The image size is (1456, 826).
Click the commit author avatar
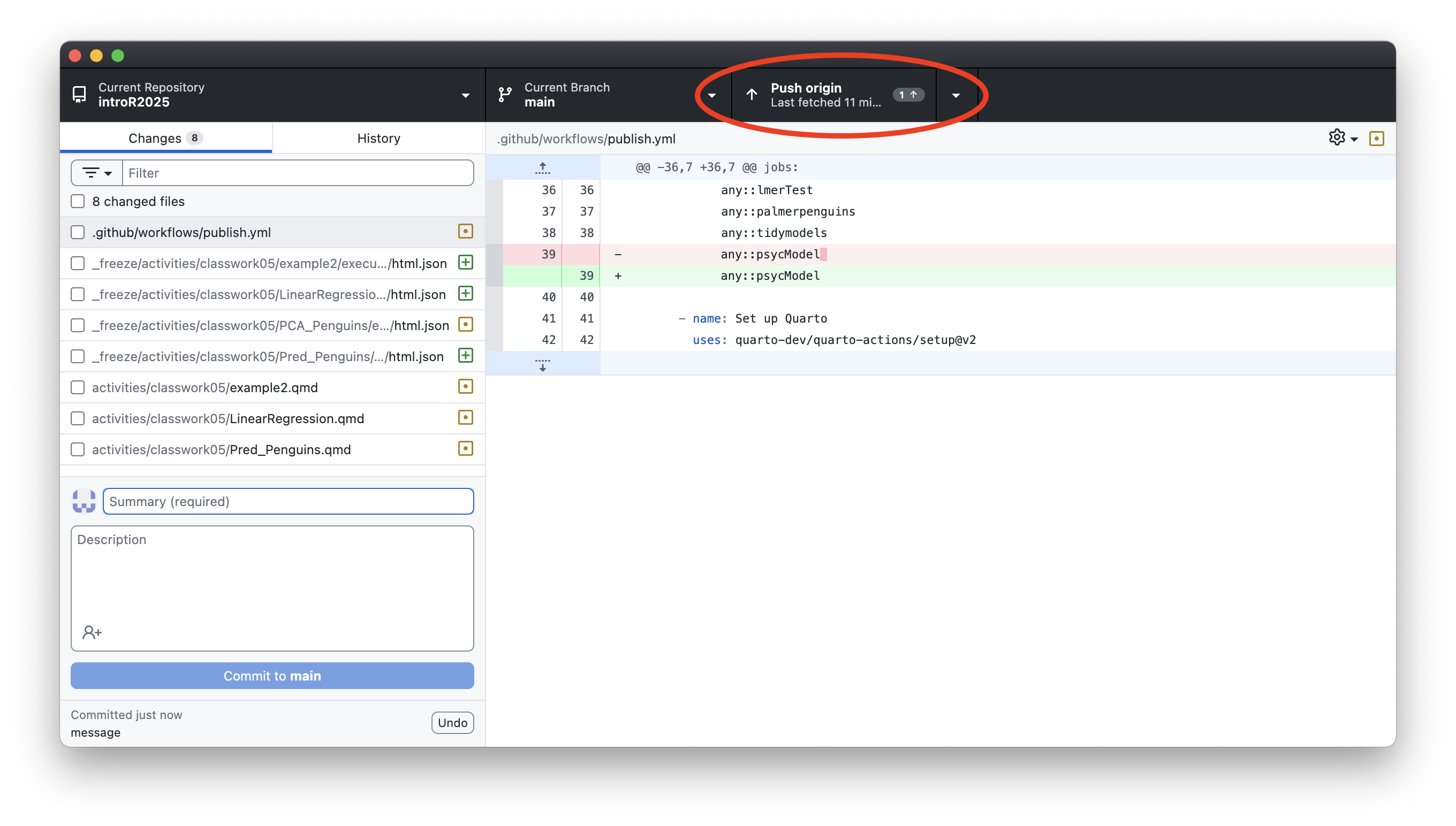(x=84, y=501)
